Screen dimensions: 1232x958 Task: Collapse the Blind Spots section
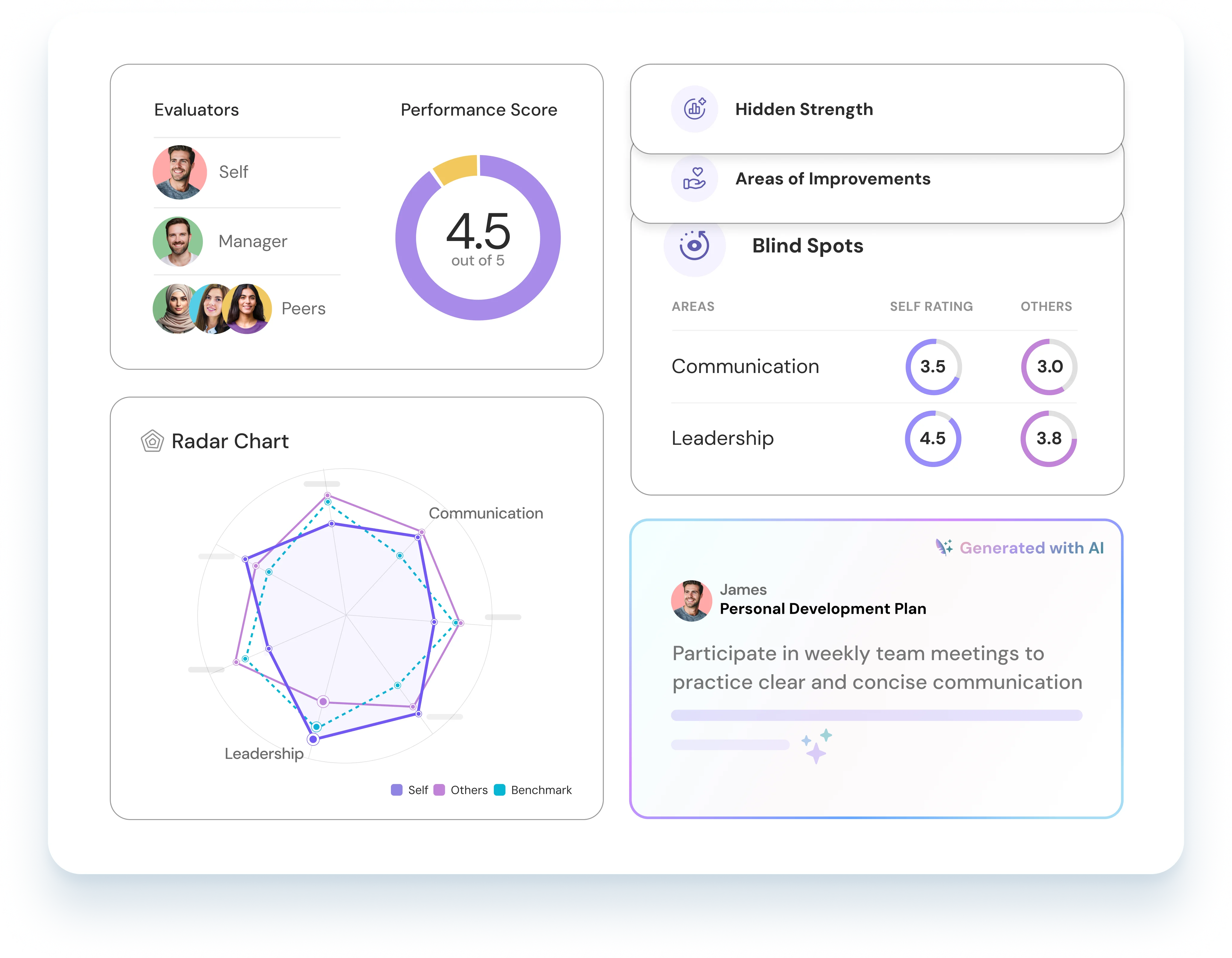807,245
